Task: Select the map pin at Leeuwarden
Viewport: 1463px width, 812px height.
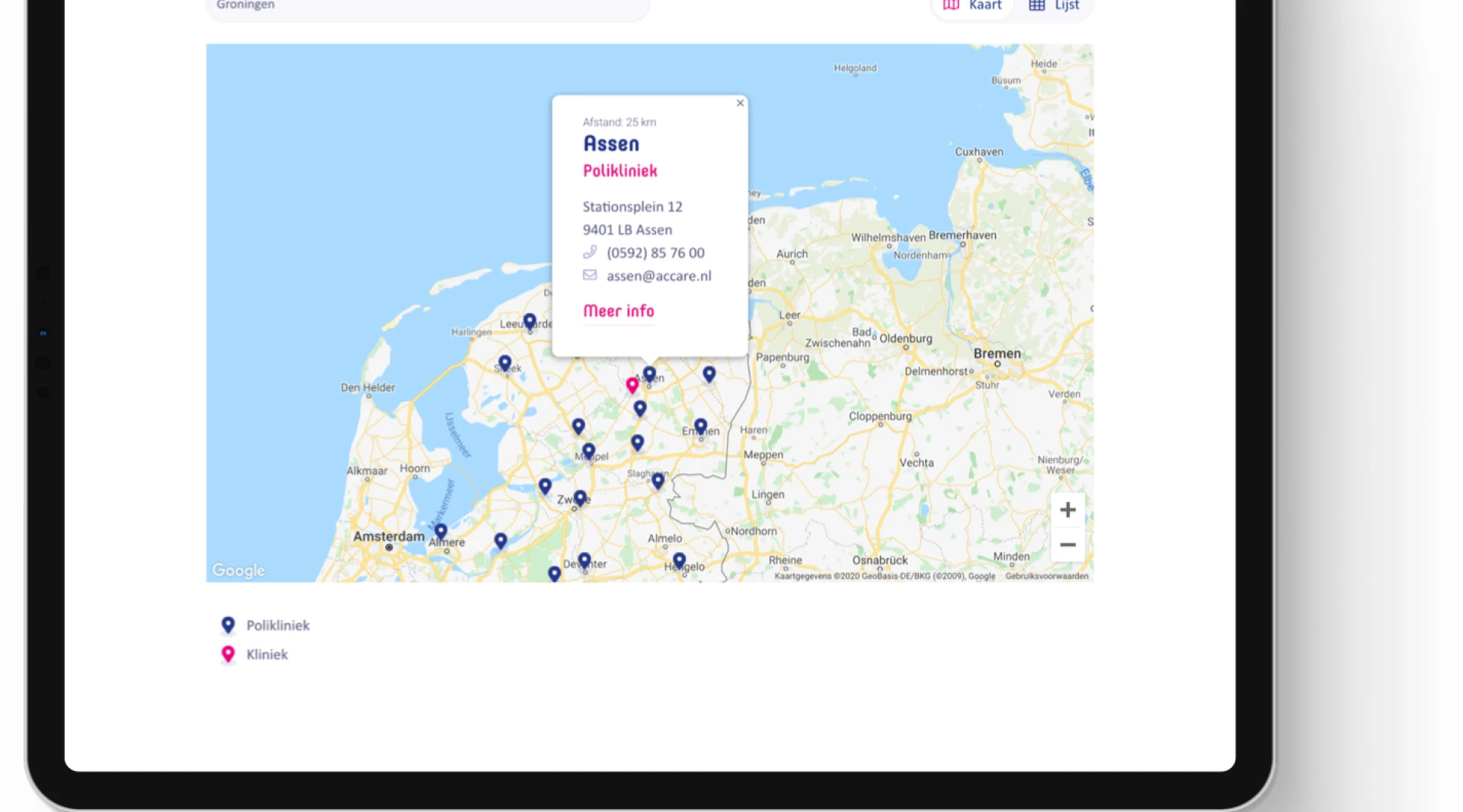Action: (x=530, y=321)
